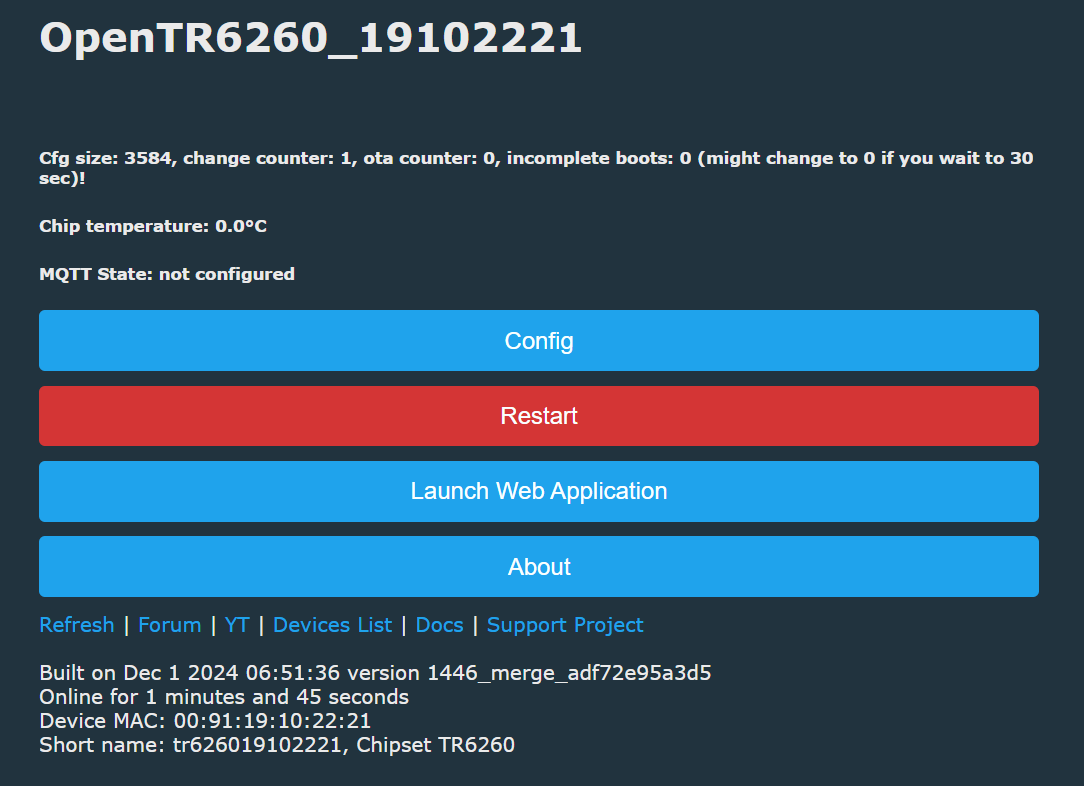The image size is (1084, 786).
Task: Open the Config page
Action: pyautogui.click(x=539, y=340)
